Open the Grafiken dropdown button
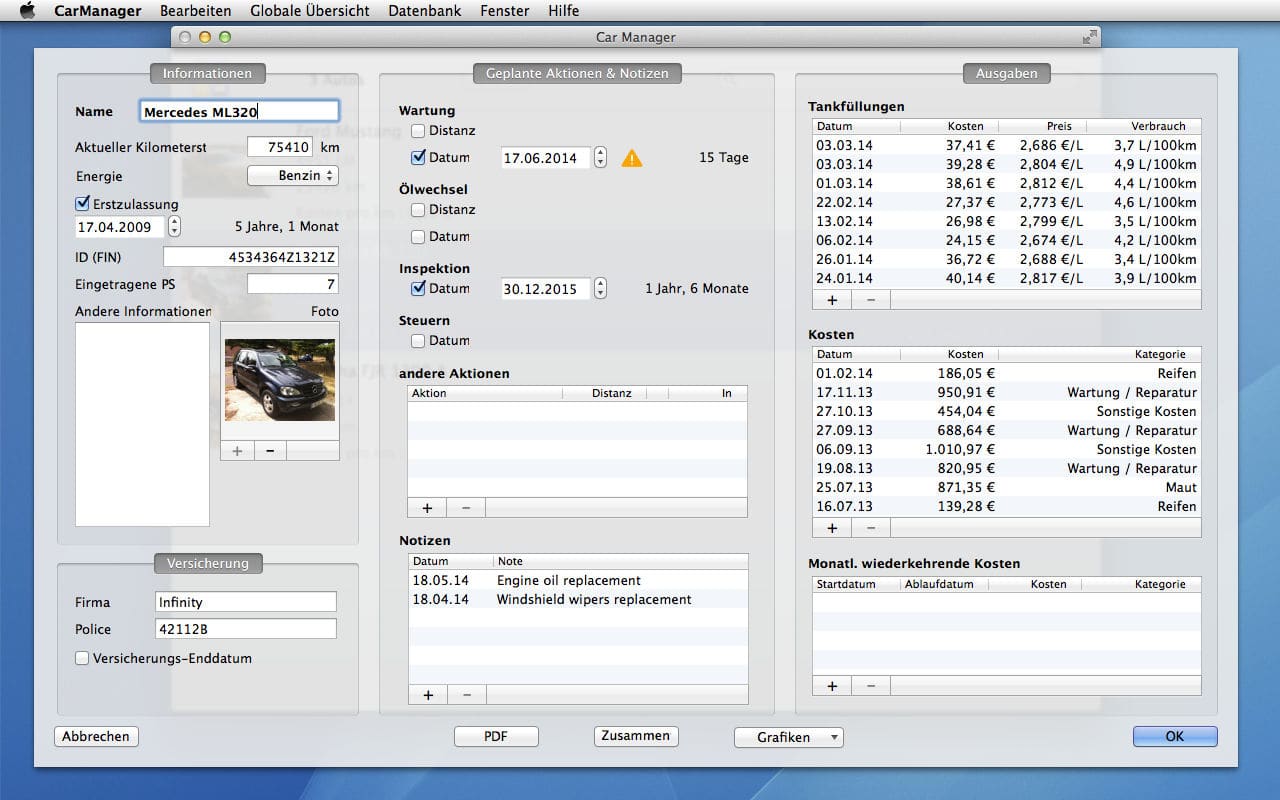The height and width of the screenshot is (800, 1280). pyautogui.click(x=789, y=737)
